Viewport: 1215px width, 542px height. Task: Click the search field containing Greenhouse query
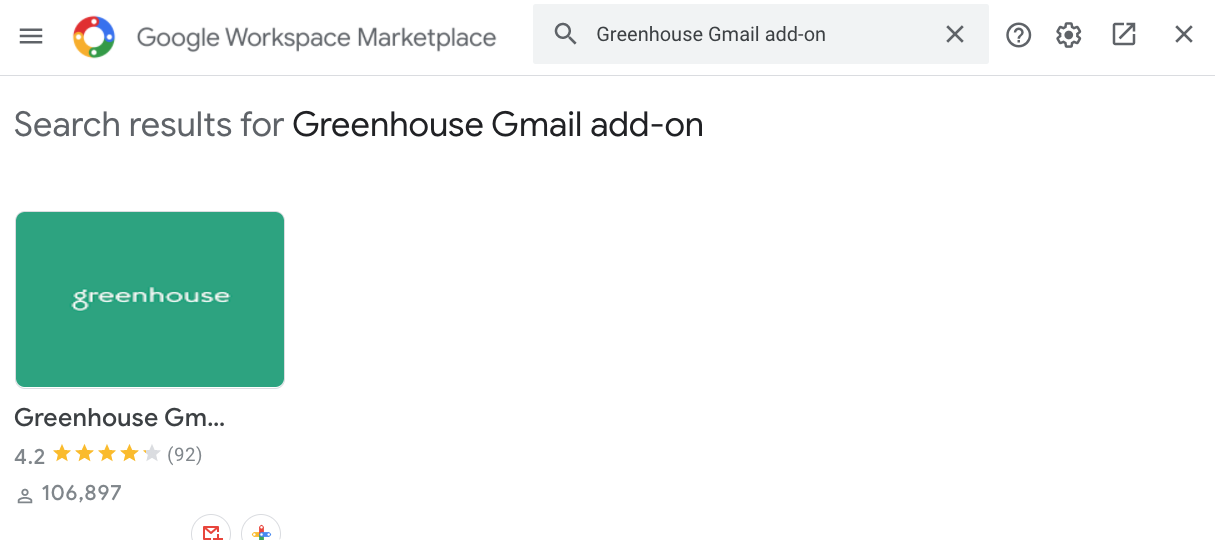[x=760, y=35]
